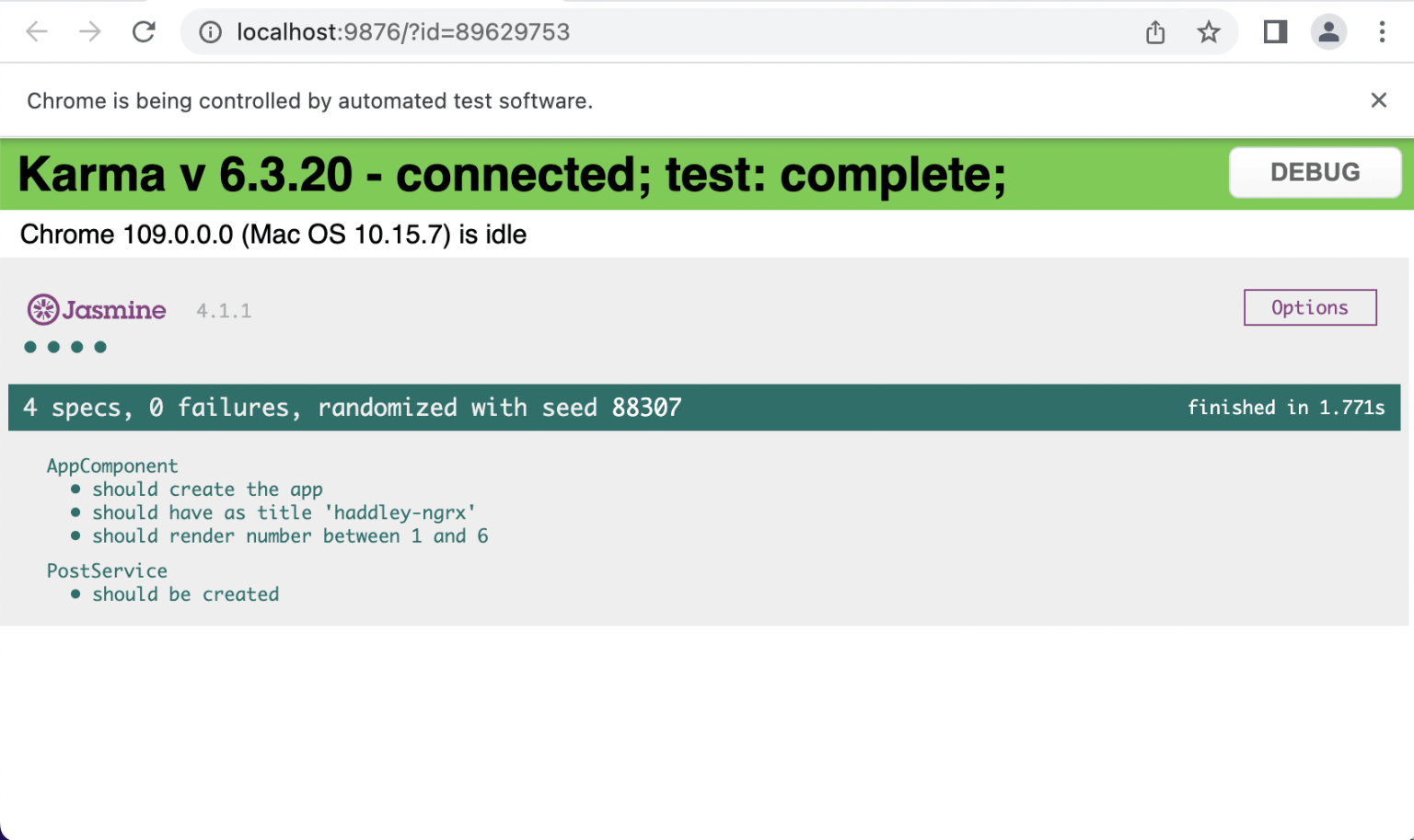Bookmark this page with the star

[x=1209, y=32]
